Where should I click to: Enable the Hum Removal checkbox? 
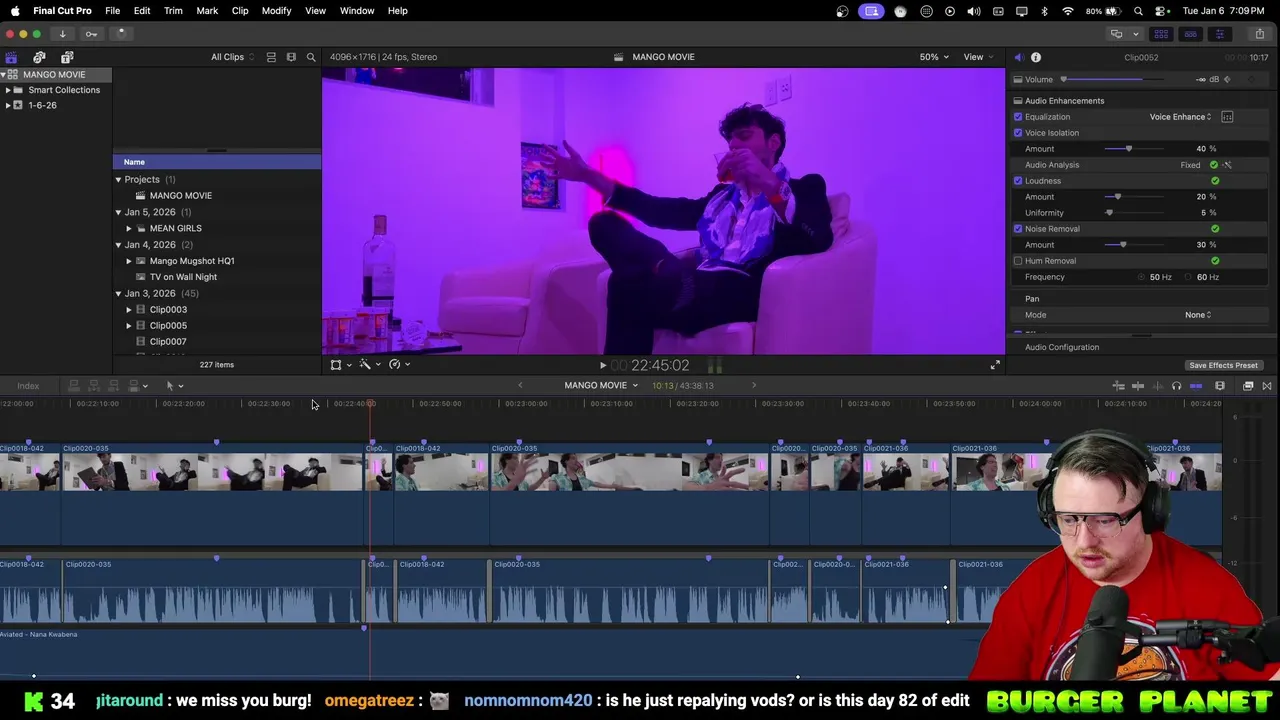tap(1018, 261)
